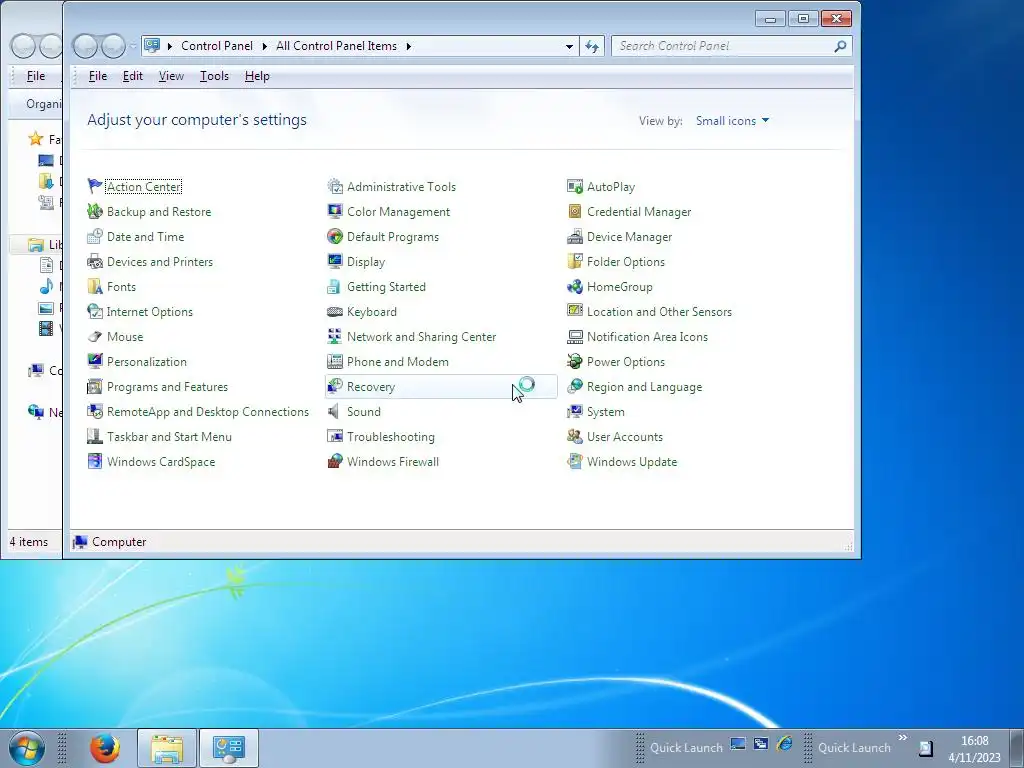
Task: Open the HomeGroup icon
Action: tap(575, 287)
